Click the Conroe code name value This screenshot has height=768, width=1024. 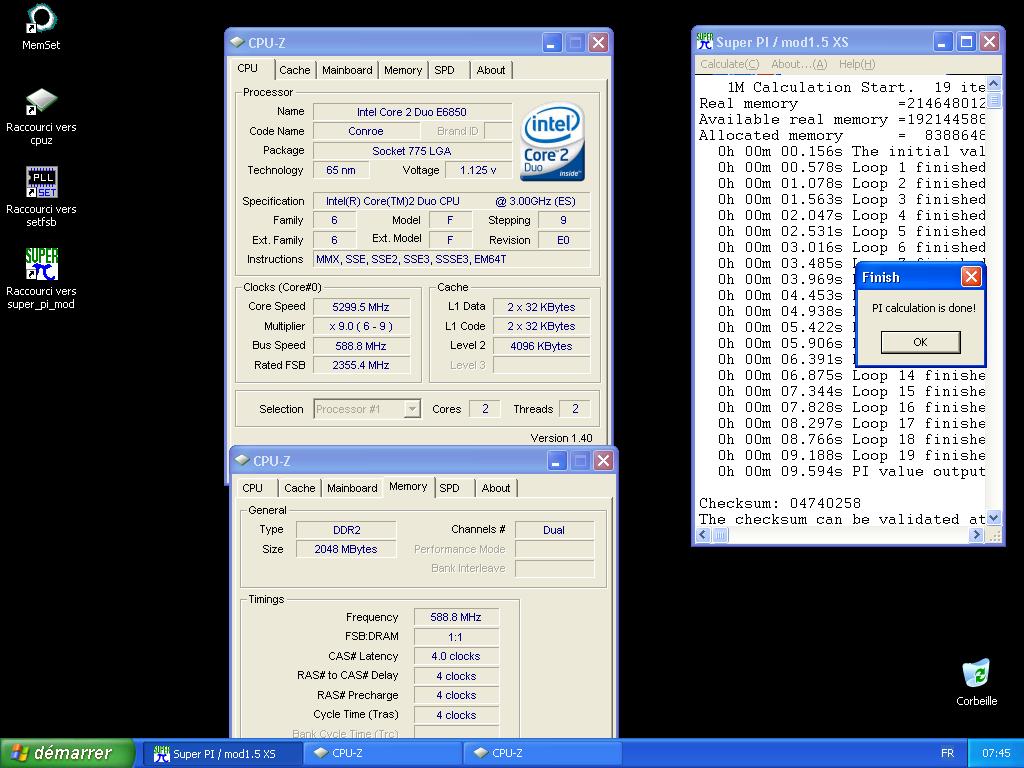tap(366, 131)
